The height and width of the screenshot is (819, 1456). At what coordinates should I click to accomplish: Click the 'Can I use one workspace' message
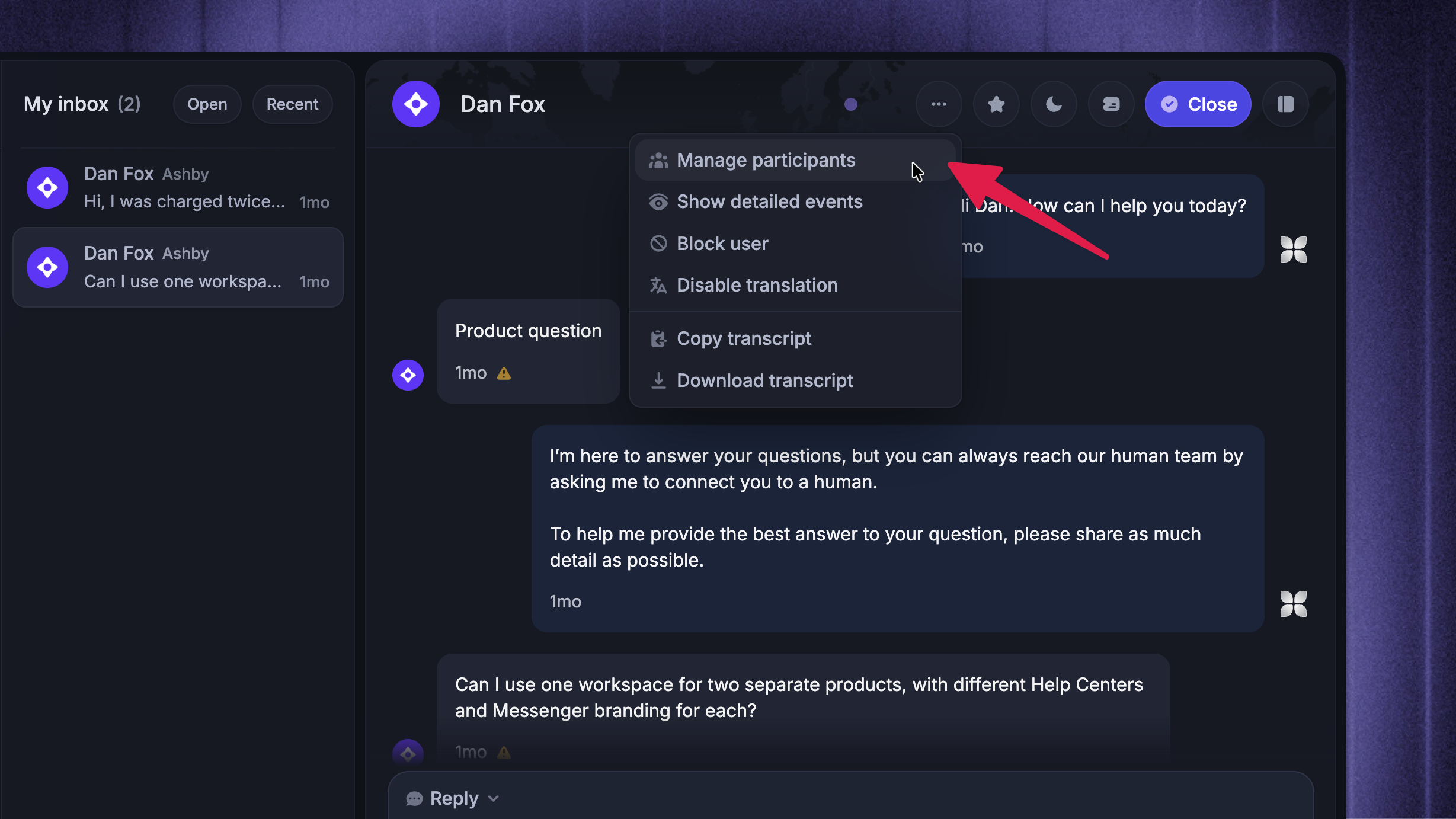click(x=803, y=708)
